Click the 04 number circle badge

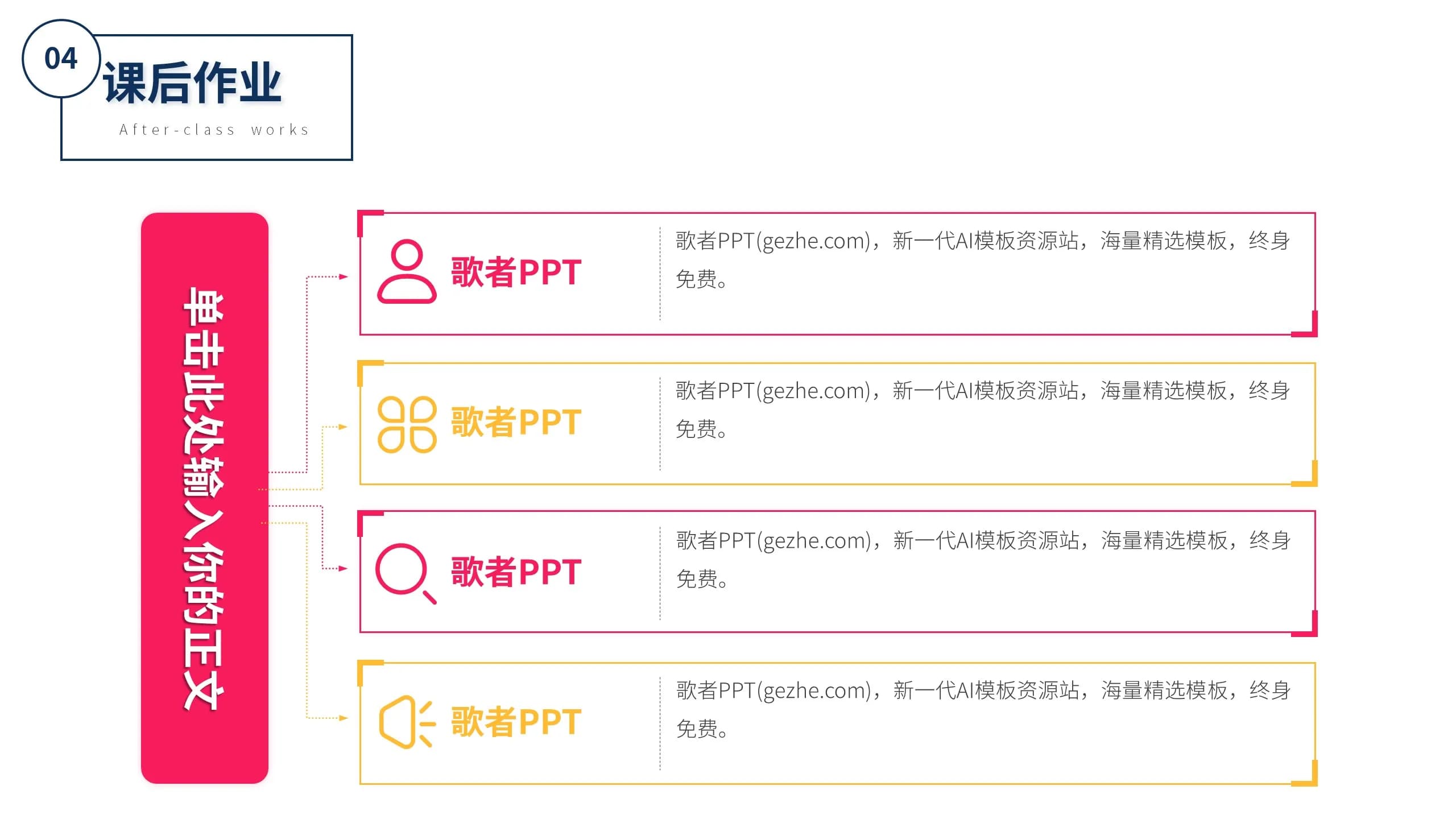click(61, 59)
